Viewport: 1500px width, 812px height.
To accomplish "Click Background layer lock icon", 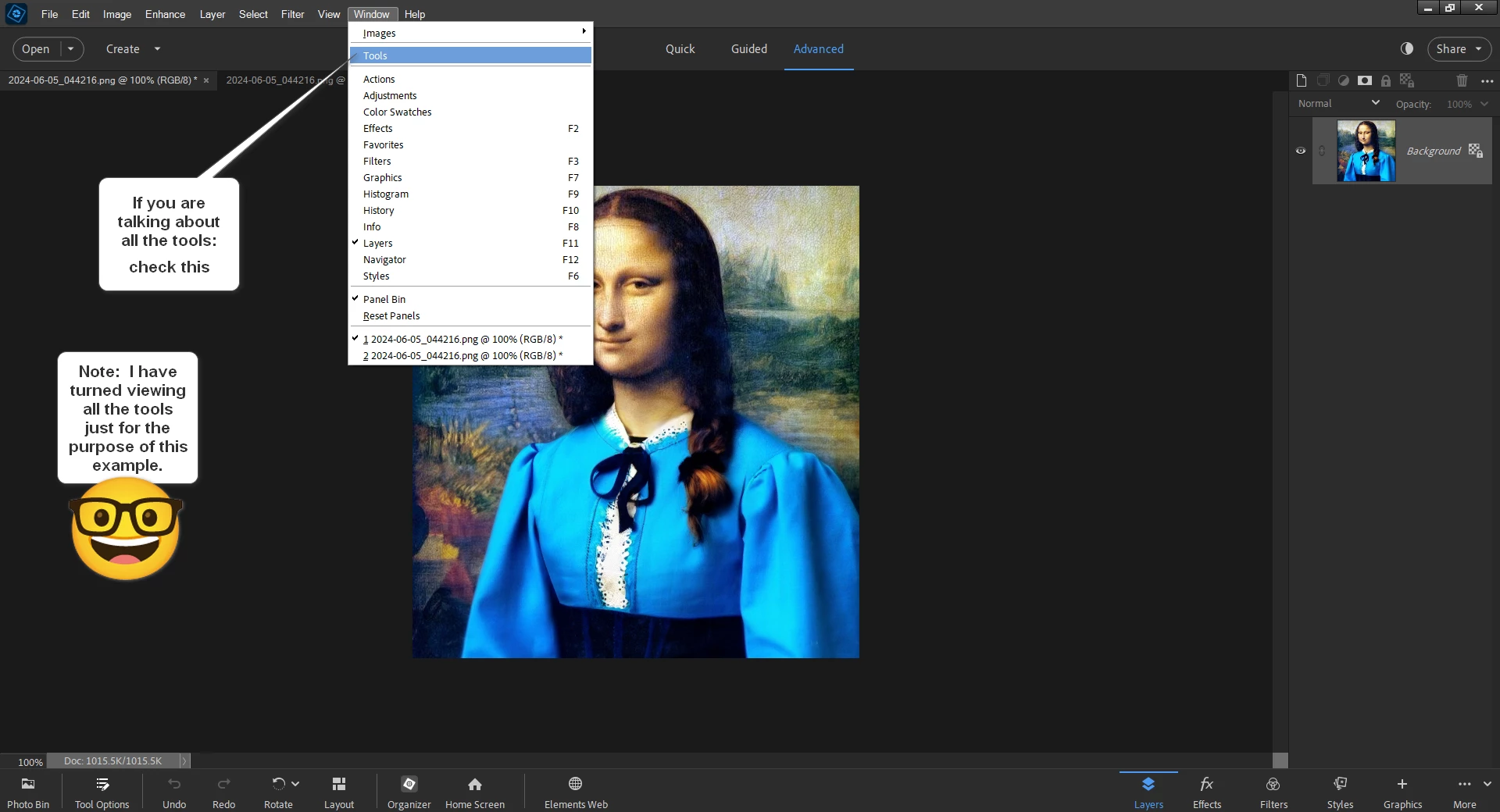I will pos(1475,151).
